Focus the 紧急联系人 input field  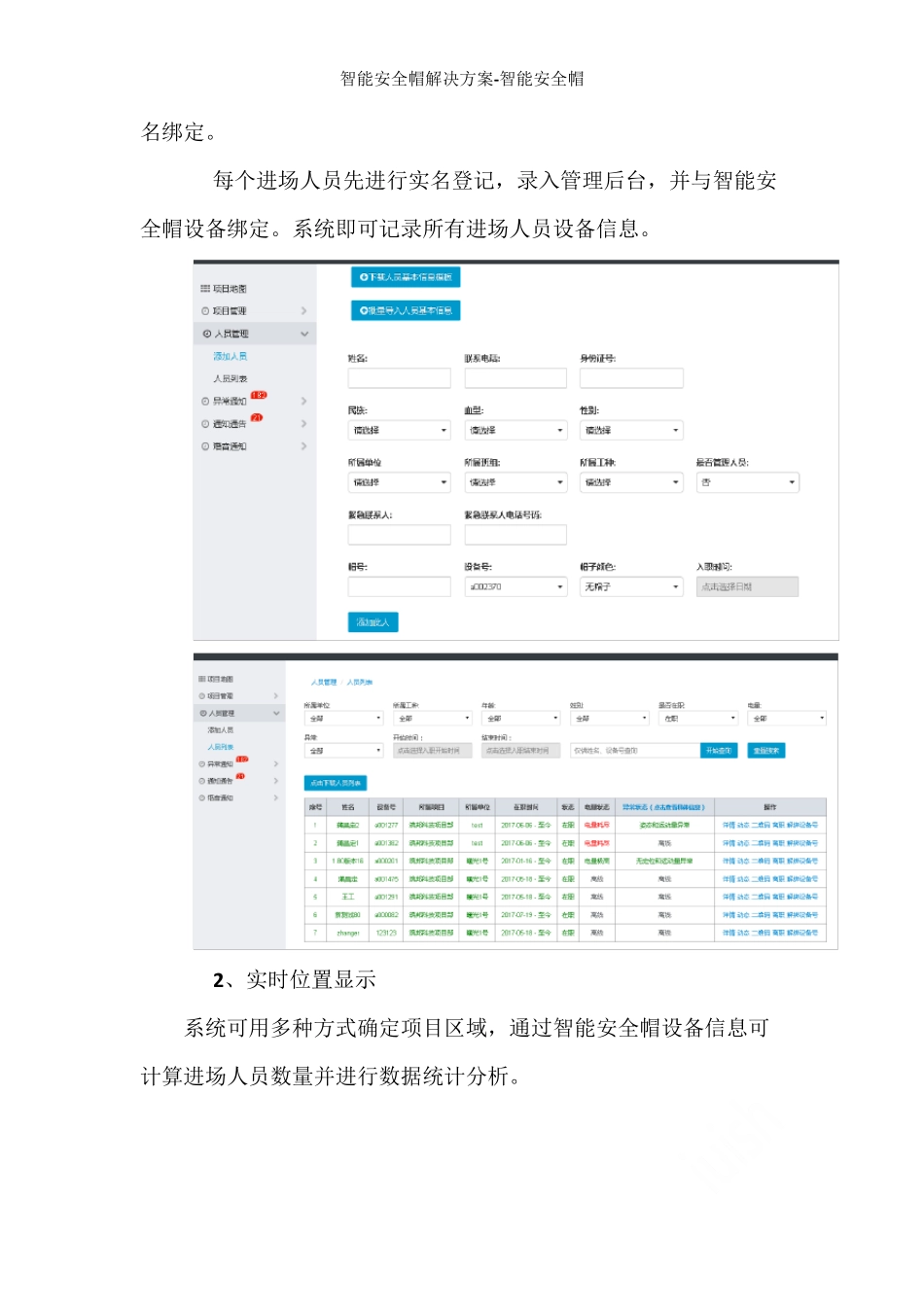coord(400,535)
